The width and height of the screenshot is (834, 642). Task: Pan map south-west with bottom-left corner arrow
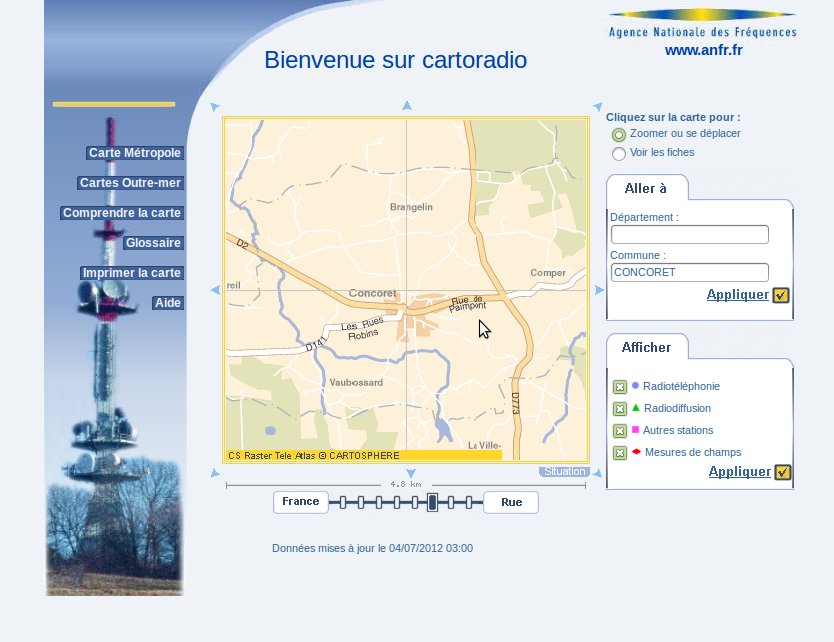point(215,473)
